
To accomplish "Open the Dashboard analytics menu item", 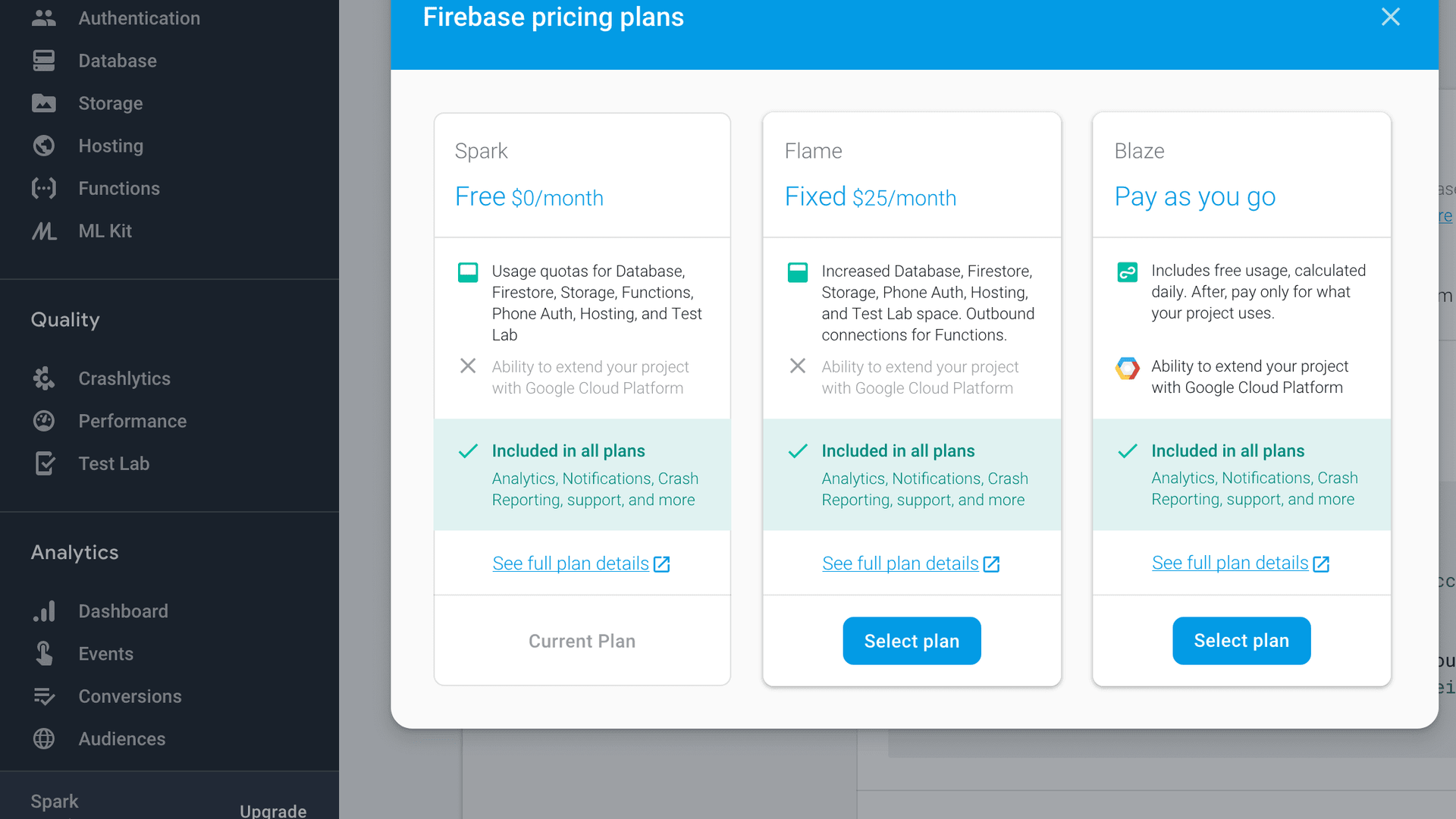I will click(123, 611).
